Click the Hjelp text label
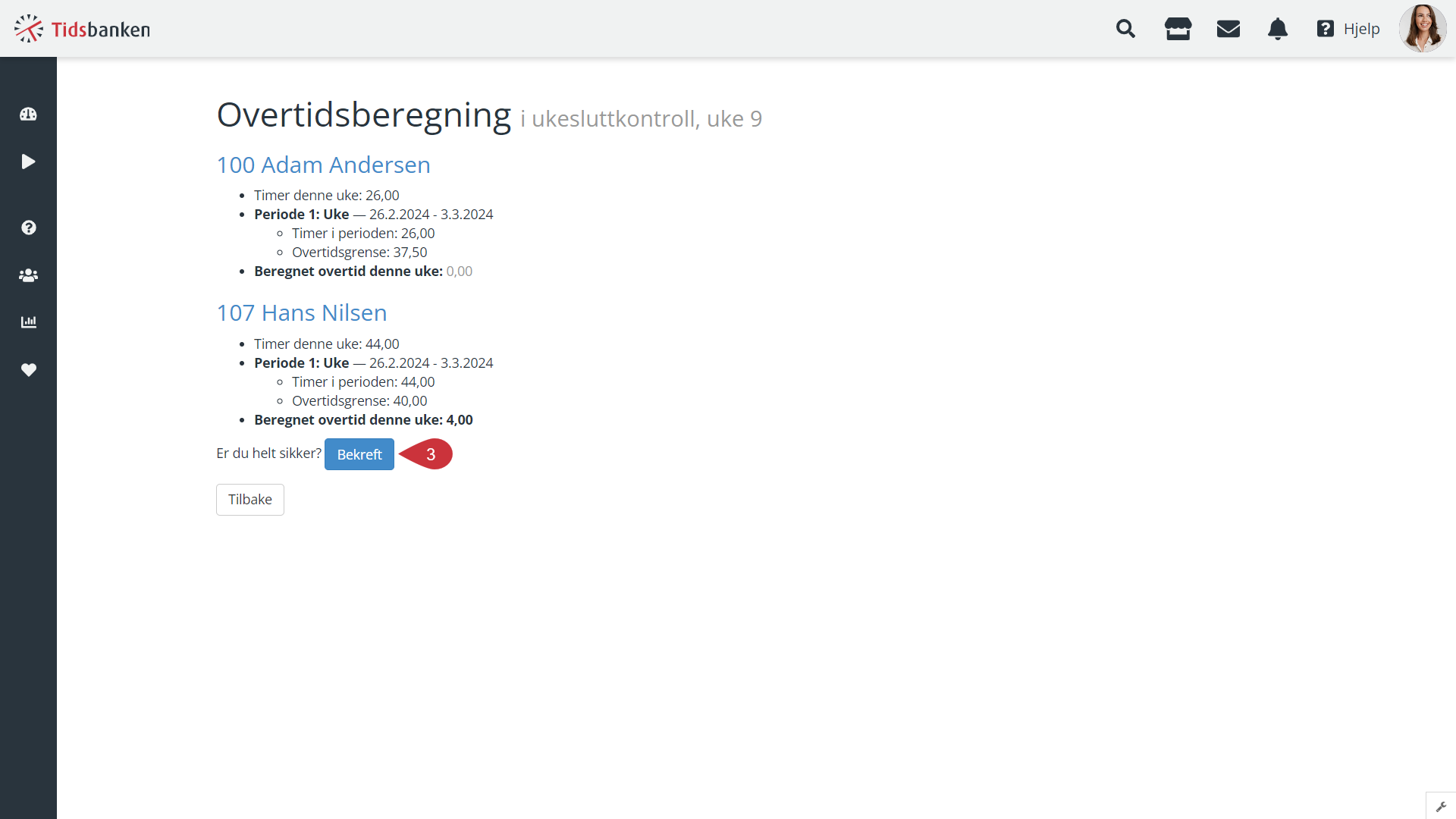The width and height of the screenshot is (1456, 819). 1361,29
